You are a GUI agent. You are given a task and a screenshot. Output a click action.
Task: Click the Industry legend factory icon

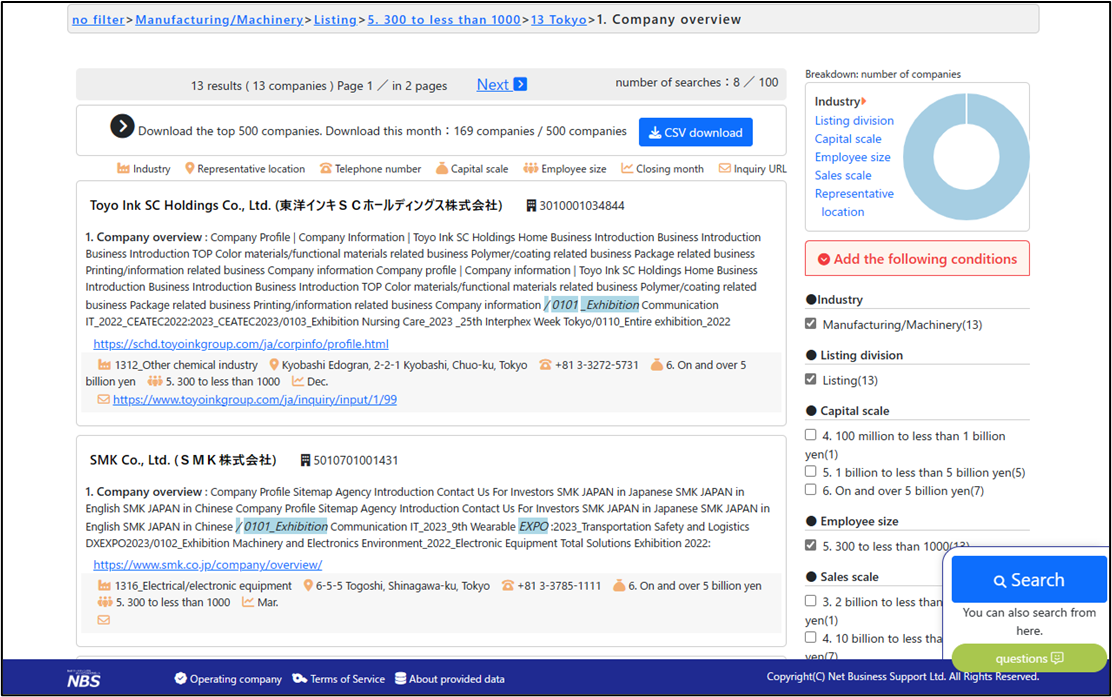[123, 169]
